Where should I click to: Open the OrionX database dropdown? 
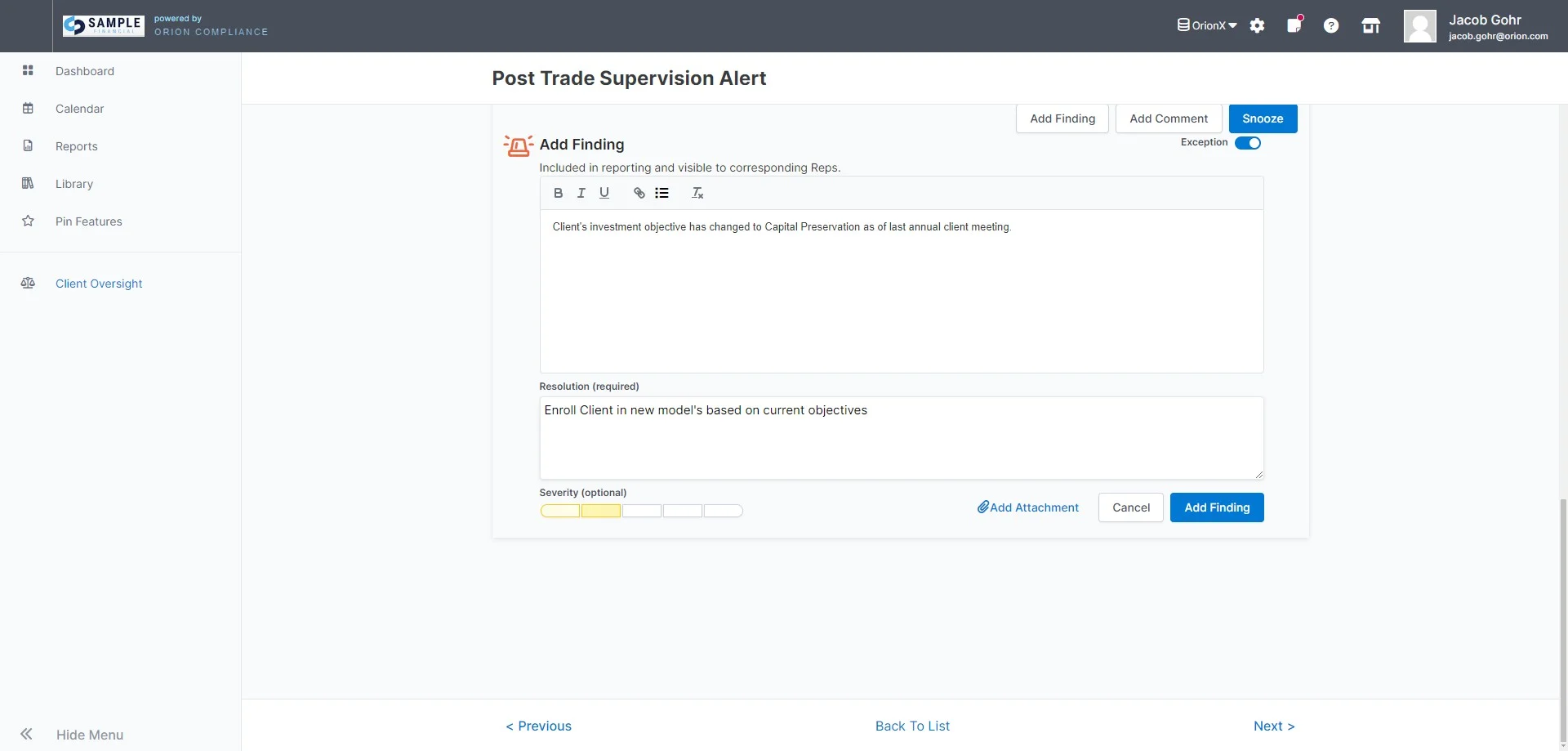(x=1206, y=25)
